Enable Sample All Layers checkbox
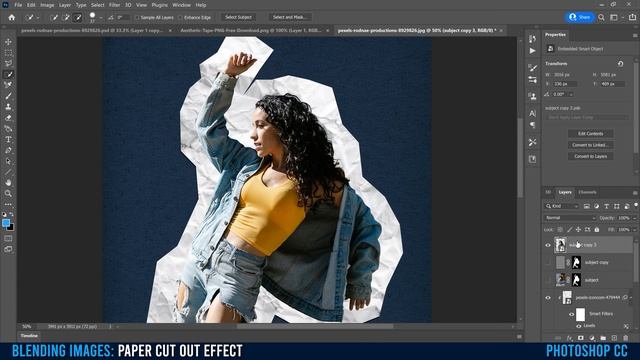This screenshot has height=360, width=640. 137,18
